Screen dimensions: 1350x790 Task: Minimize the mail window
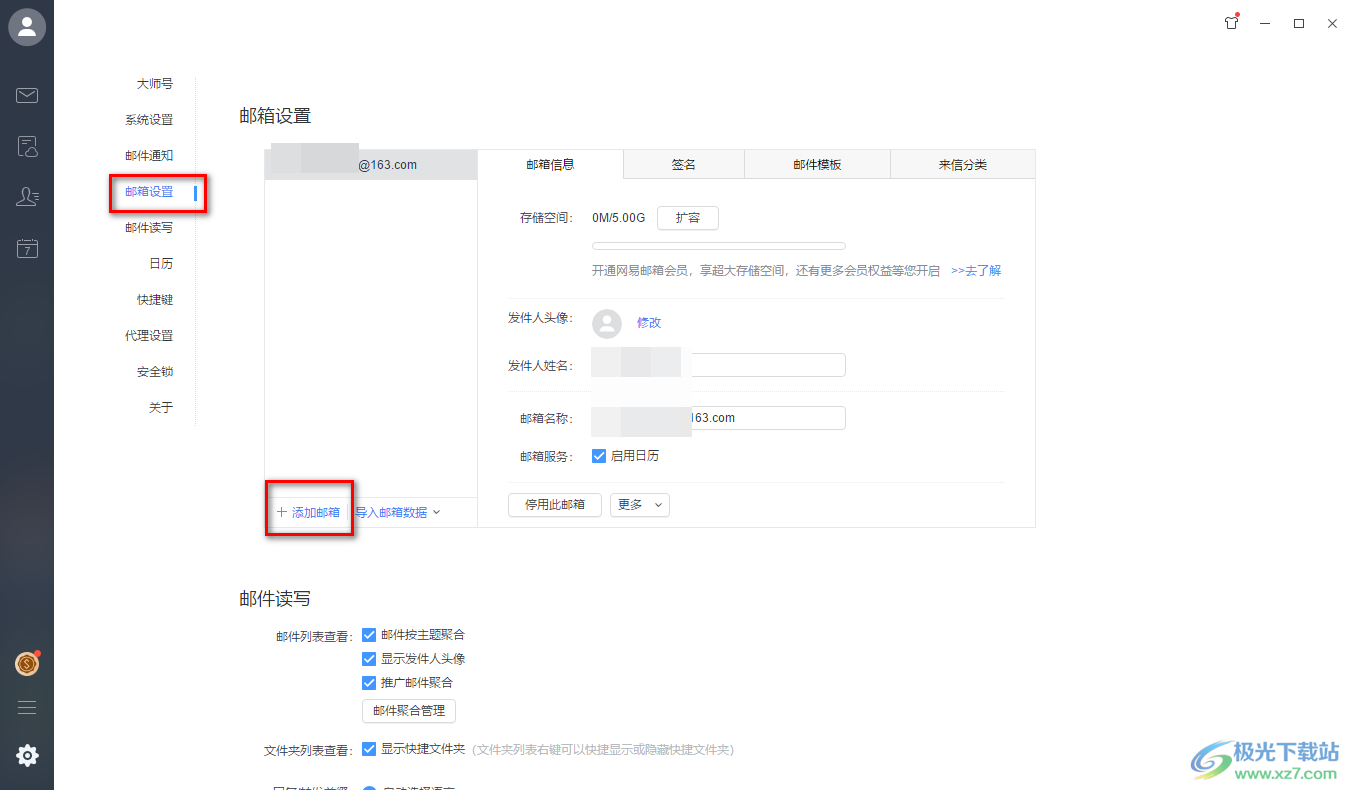coord(1265,24)
